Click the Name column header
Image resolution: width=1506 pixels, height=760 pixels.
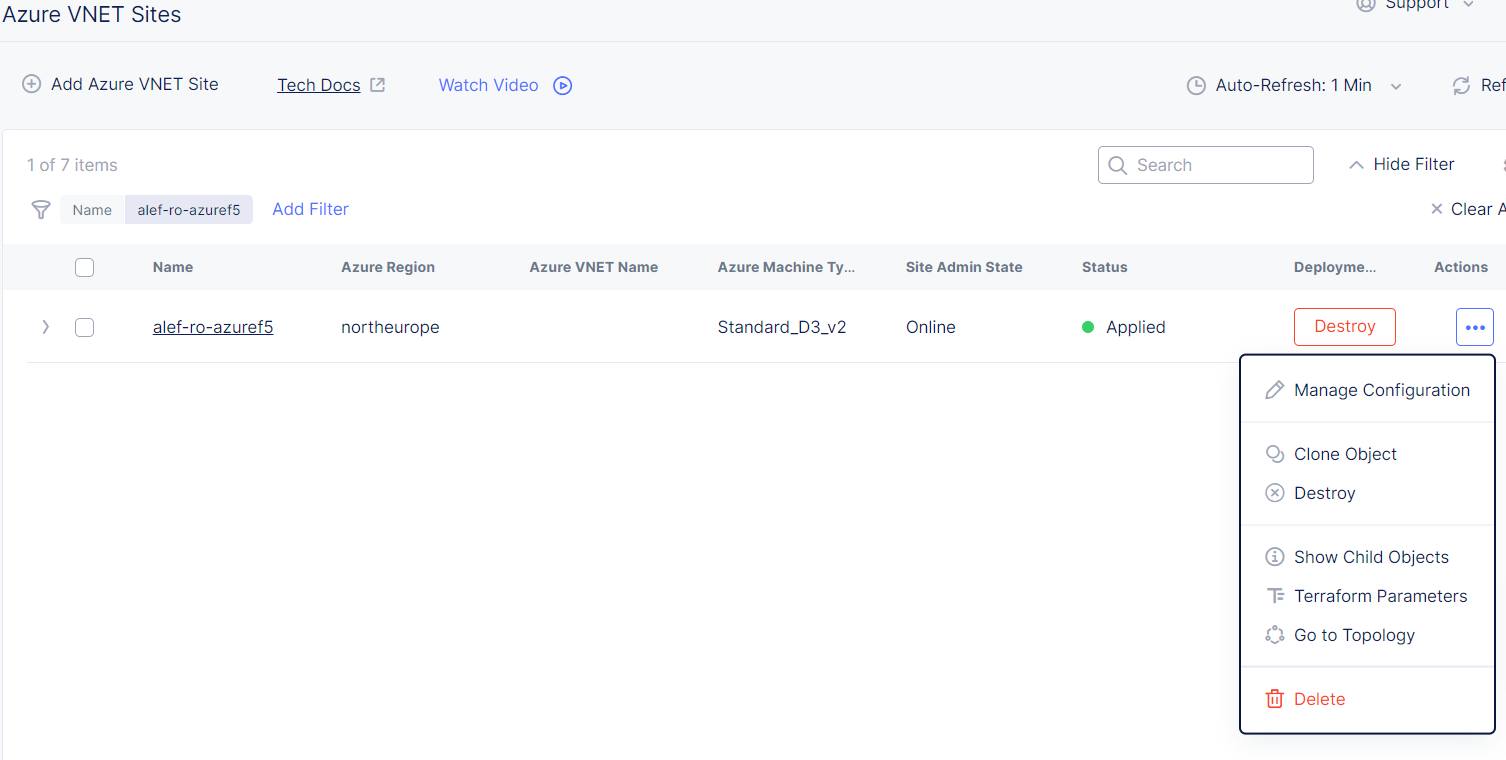click(173, 267)
